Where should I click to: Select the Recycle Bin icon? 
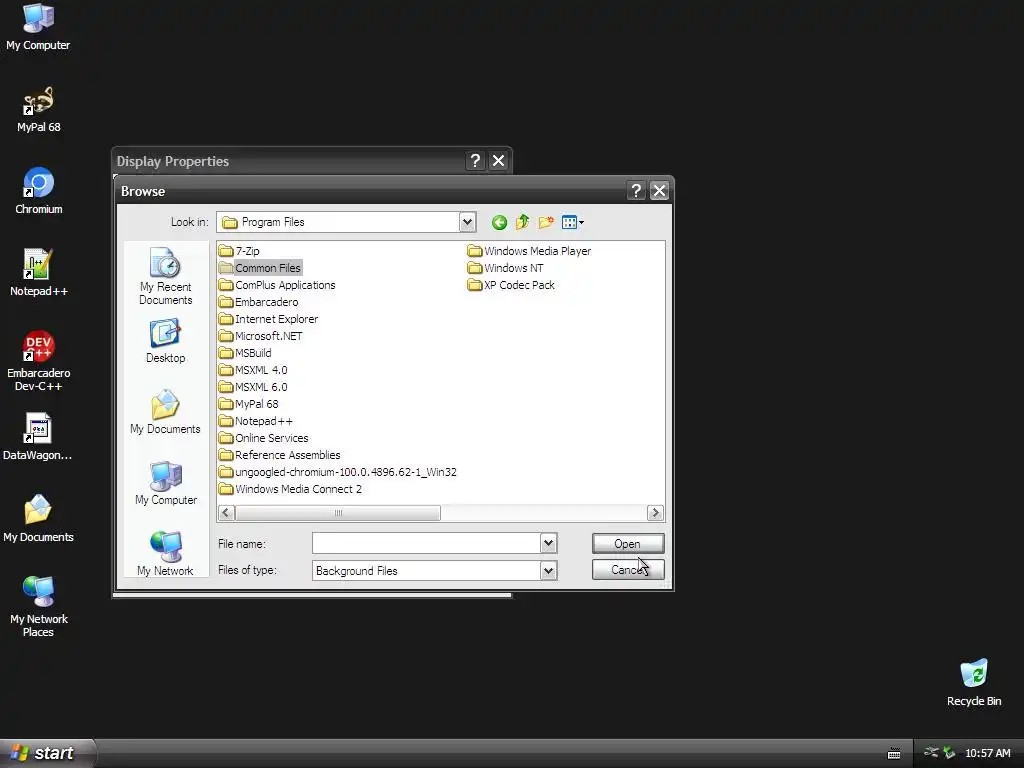pyautogui.click(x=974, y=683)
